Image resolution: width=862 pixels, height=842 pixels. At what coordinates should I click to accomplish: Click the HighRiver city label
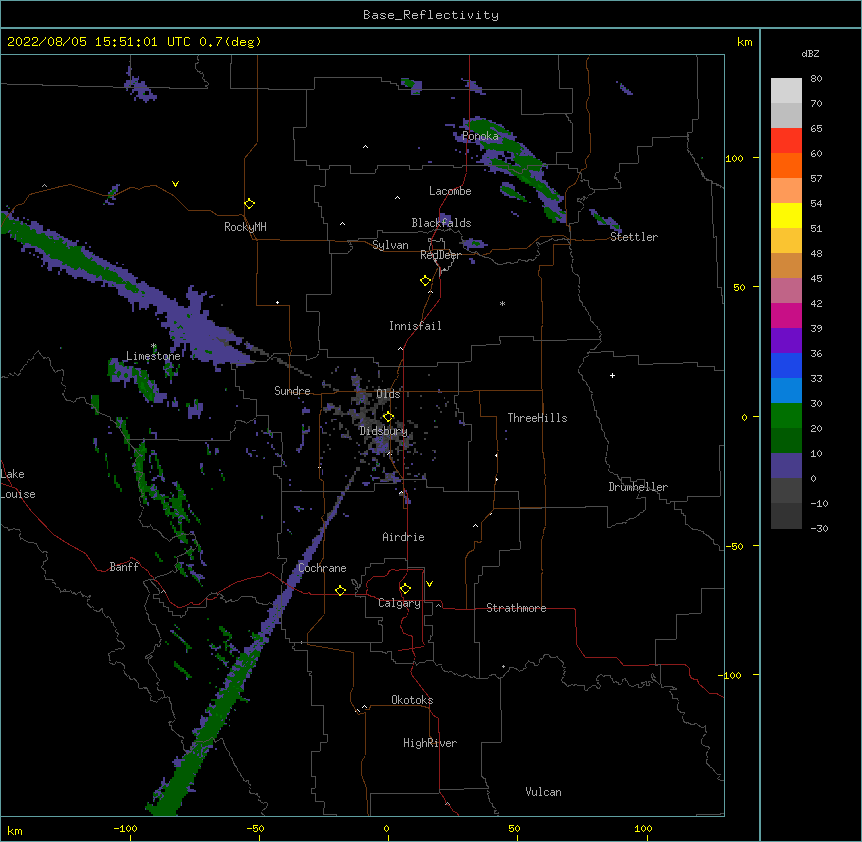(430, 743)
